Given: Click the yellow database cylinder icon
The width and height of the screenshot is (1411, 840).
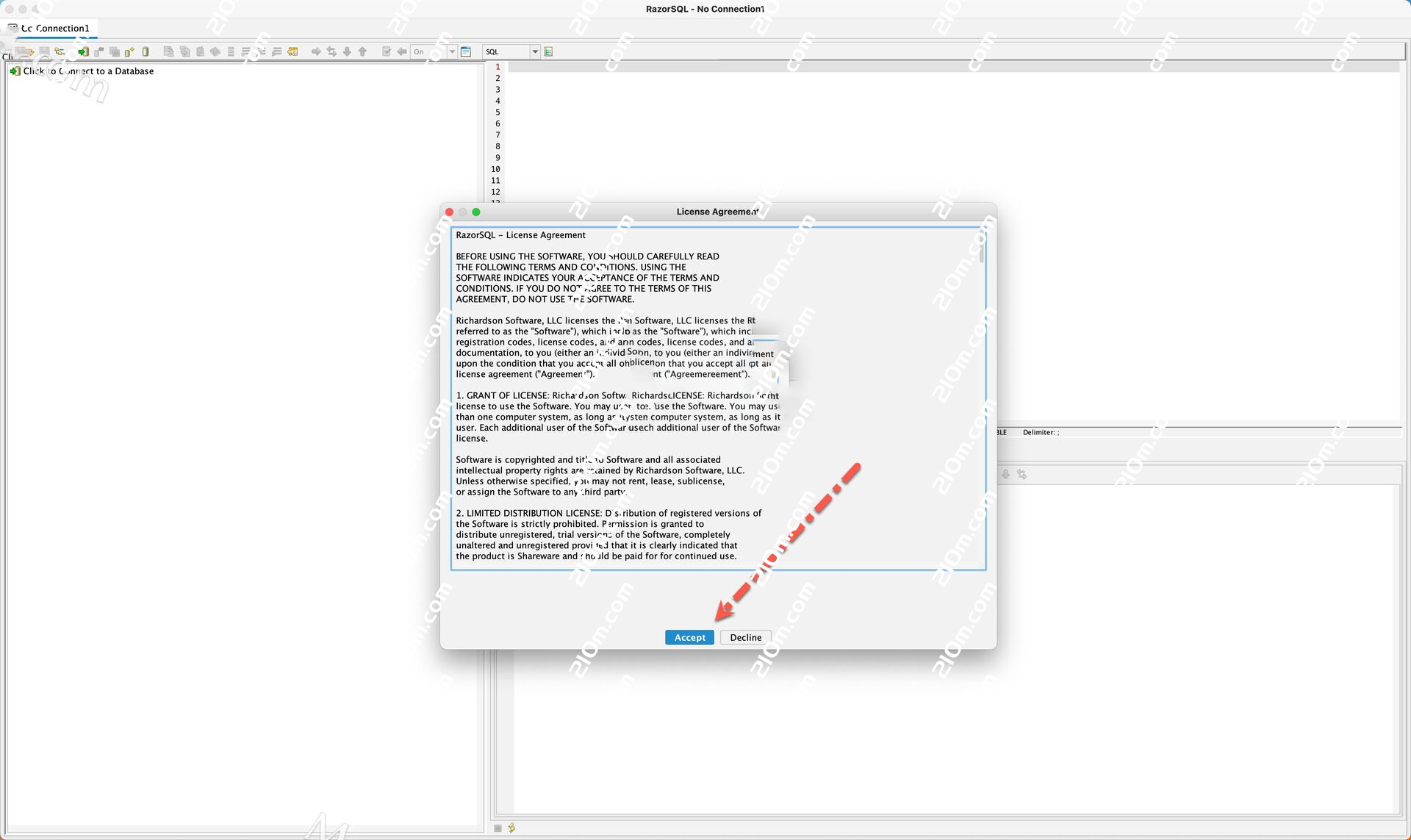Looking at the screenshot, I should pos(146,51).
